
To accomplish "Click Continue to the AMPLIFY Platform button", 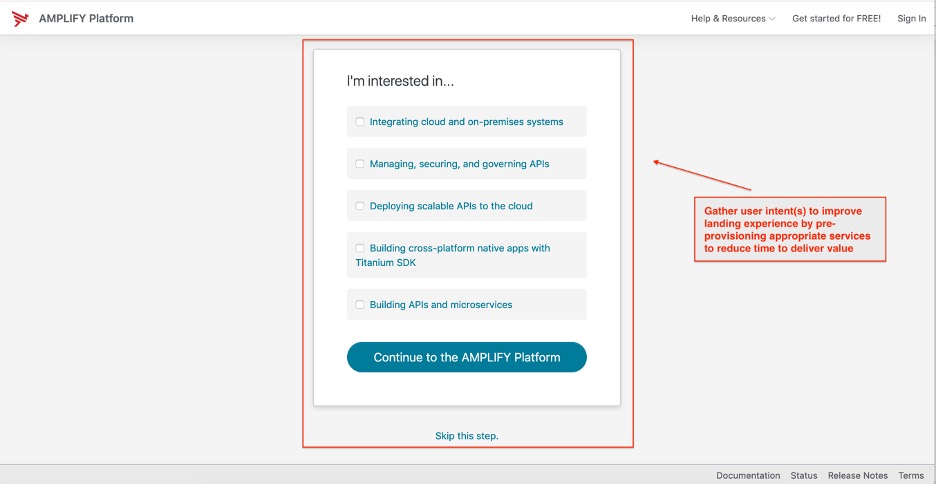I will pyautogui.click(x=467, y=357).
